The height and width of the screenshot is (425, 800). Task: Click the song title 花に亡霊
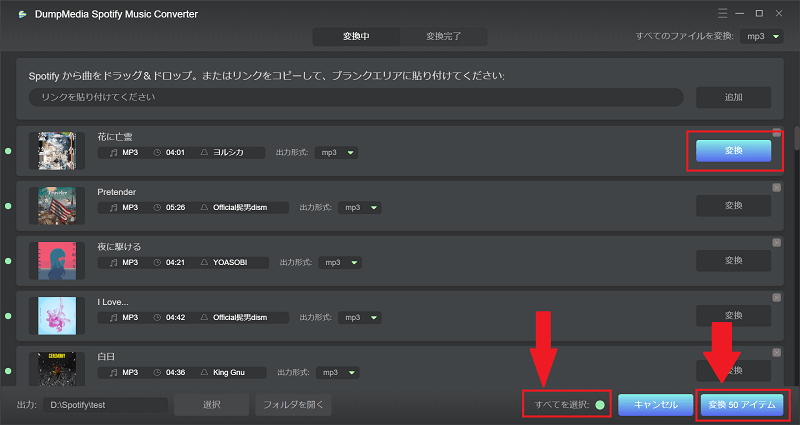pos(115,137)
